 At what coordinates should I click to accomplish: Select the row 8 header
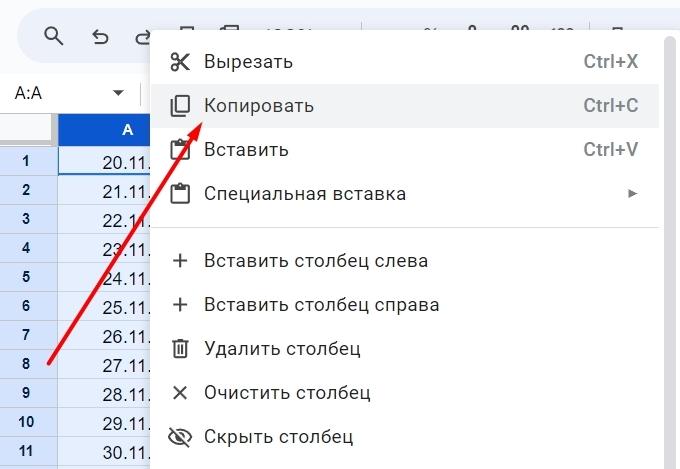click(26, 364)
